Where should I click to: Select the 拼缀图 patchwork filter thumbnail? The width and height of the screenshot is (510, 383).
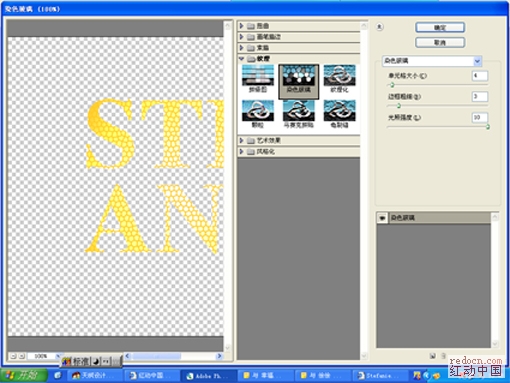click(x=258, y=79)
